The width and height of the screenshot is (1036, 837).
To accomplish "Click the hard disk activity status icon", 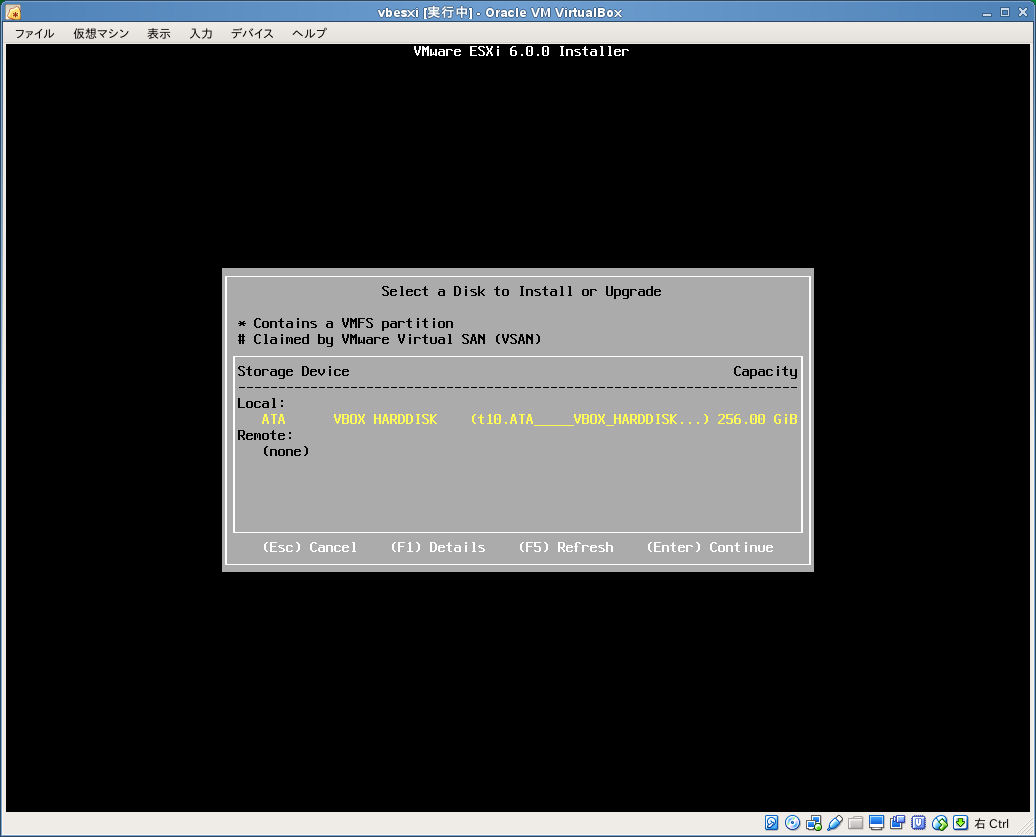I will [x=771, y=822].
